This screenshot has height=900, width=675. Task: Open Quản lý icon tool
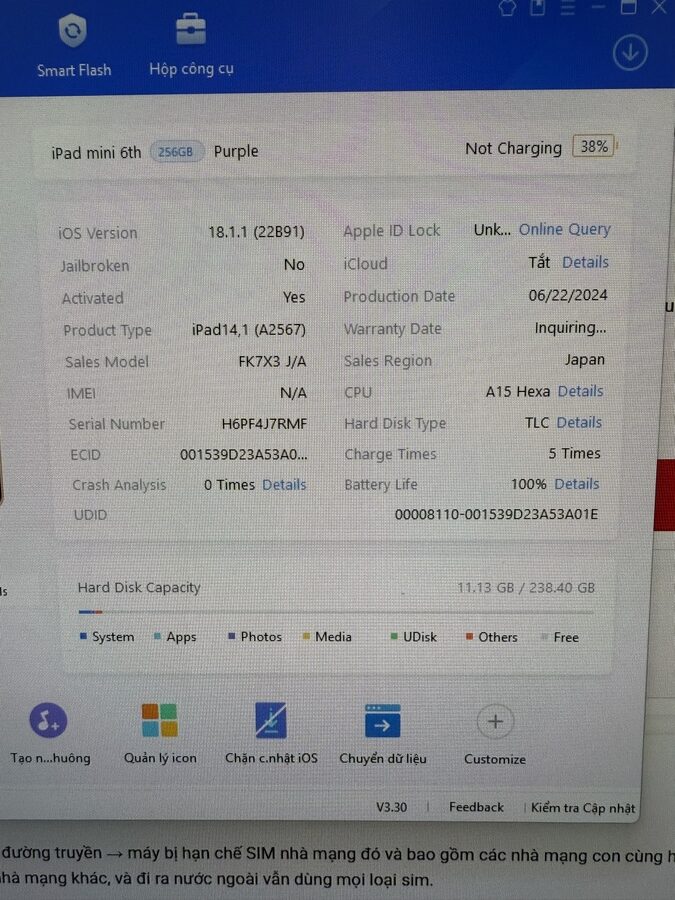pyautogui.click(x=160, y=735)
